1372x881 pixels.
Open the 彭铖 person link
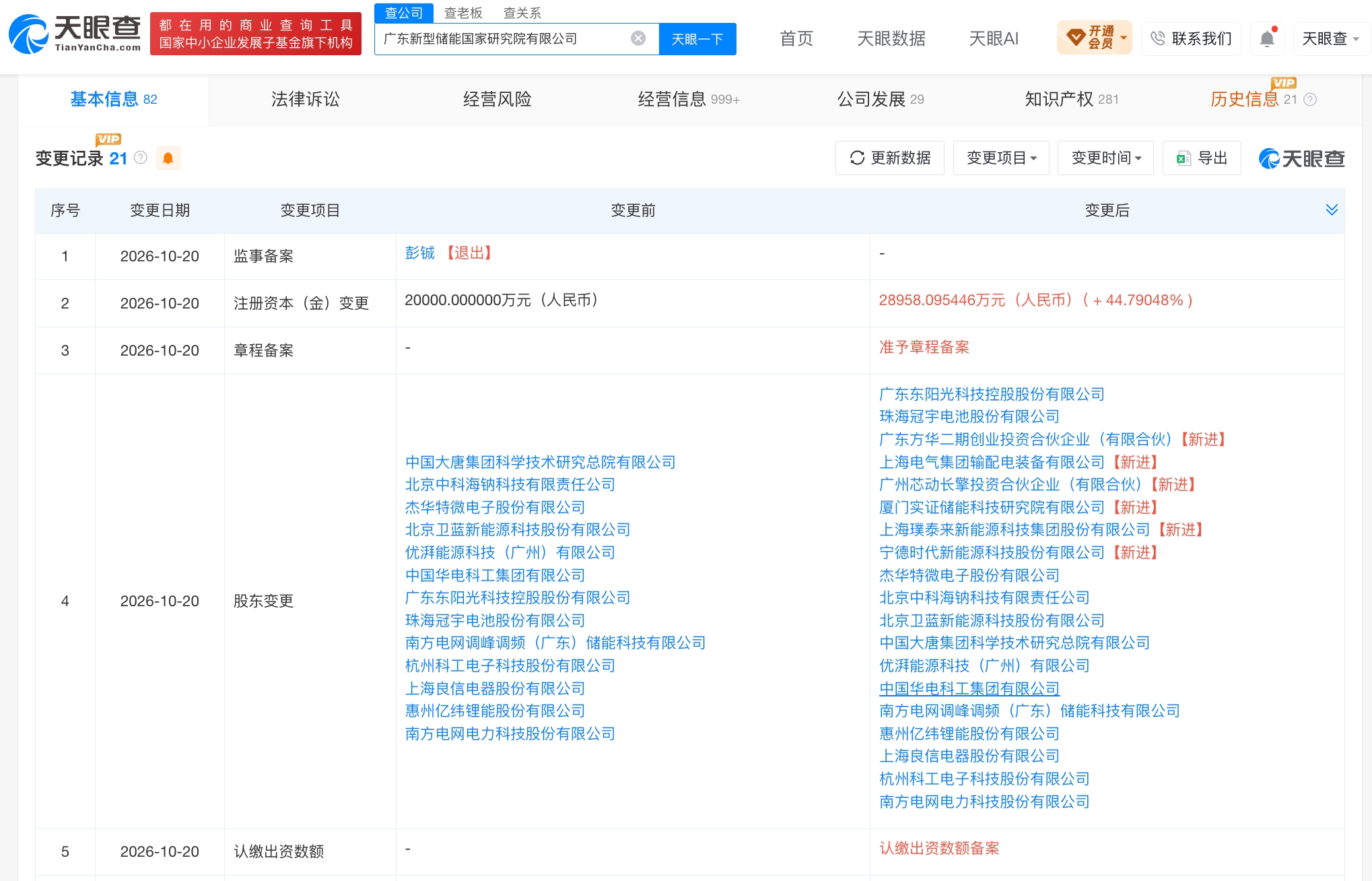[420, 253]
